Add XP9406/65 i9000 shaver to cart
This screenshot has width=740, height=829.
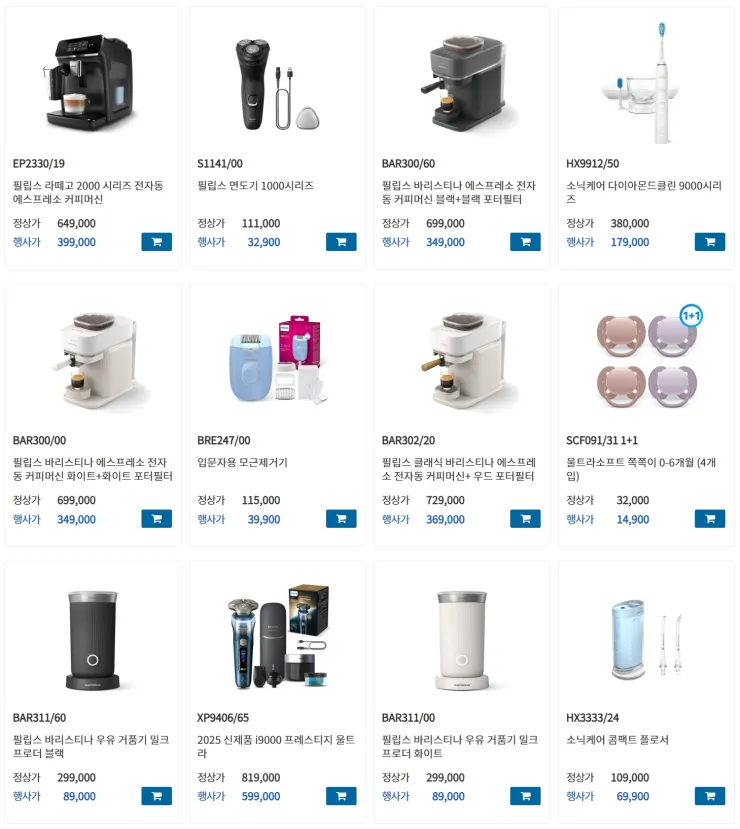tap(341, 796)
